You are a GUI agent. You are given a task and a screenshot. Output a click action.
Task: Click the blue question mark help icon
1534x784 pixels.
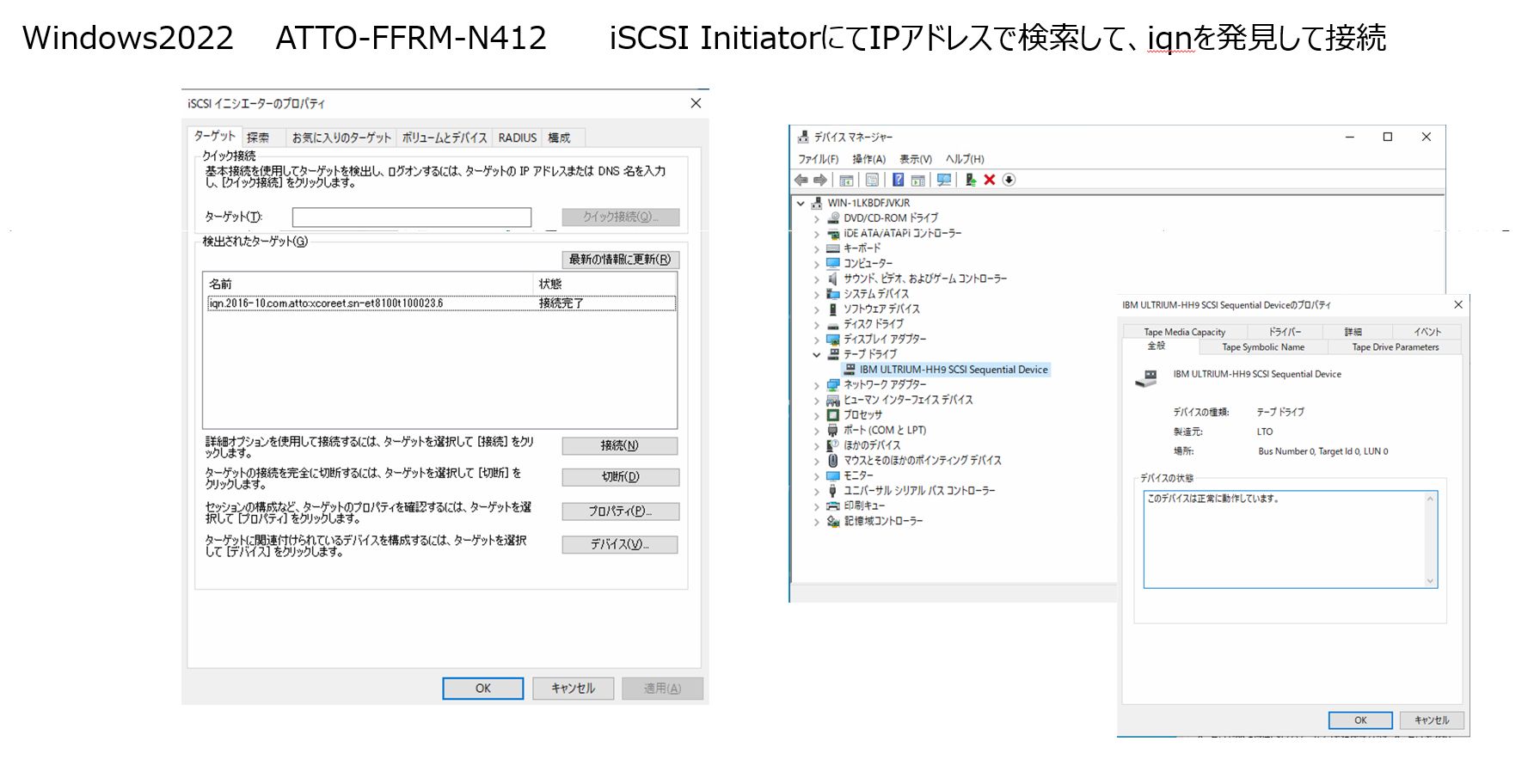pos(898,180)
